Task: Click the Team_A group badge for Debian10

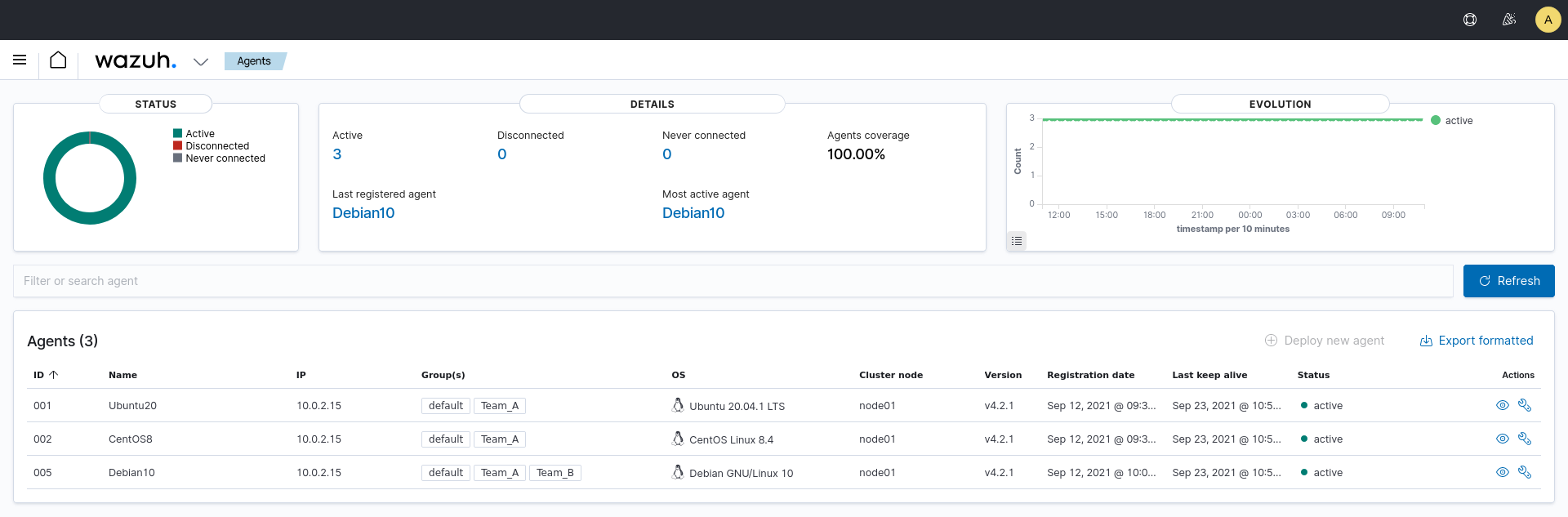Action: click(500, 473)
